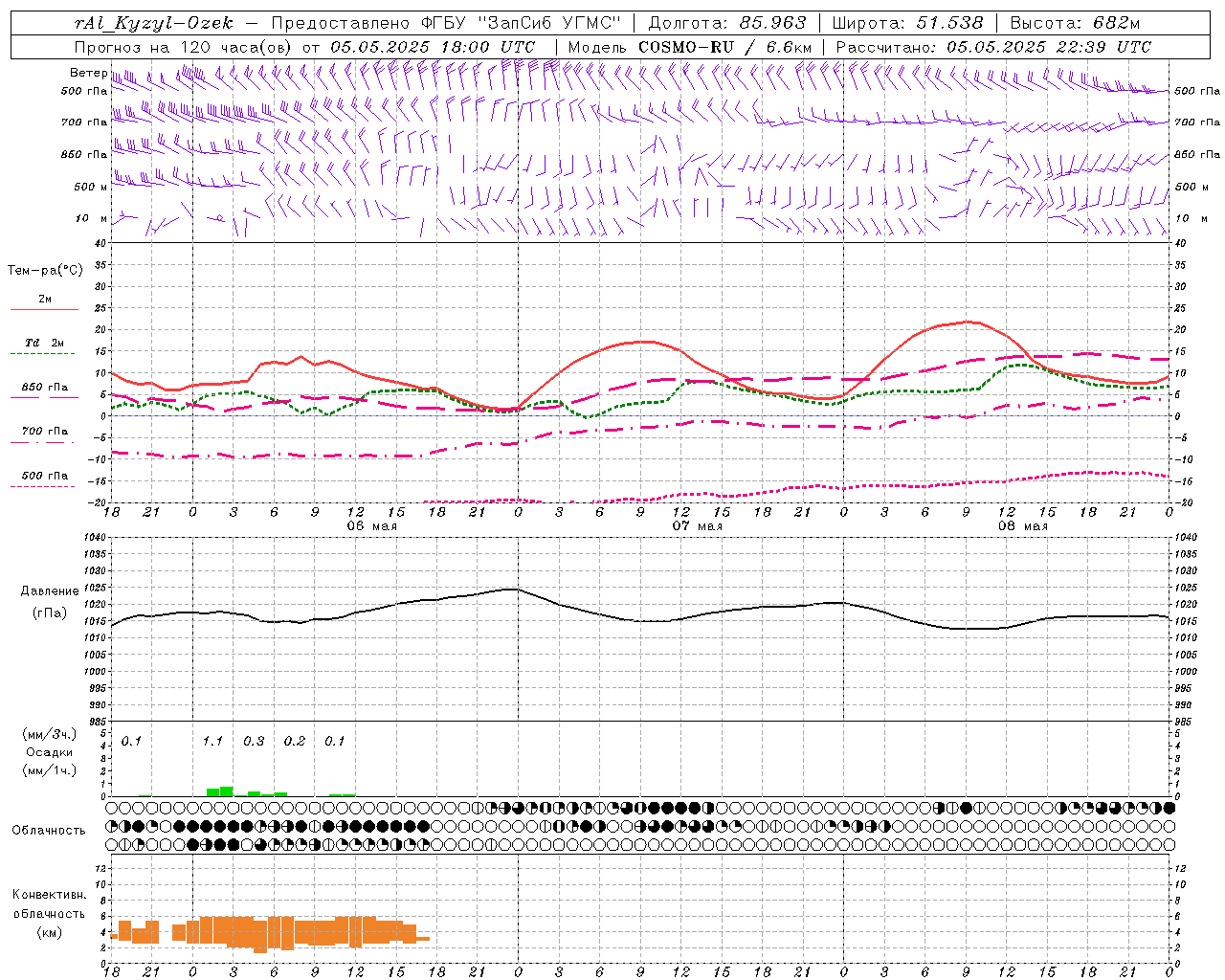Image resolution: width=1225 pixels, height=980 pixels.
Task: Click the Осадки precipitation label
Action: pyautogui.click(x=49, y=752)
